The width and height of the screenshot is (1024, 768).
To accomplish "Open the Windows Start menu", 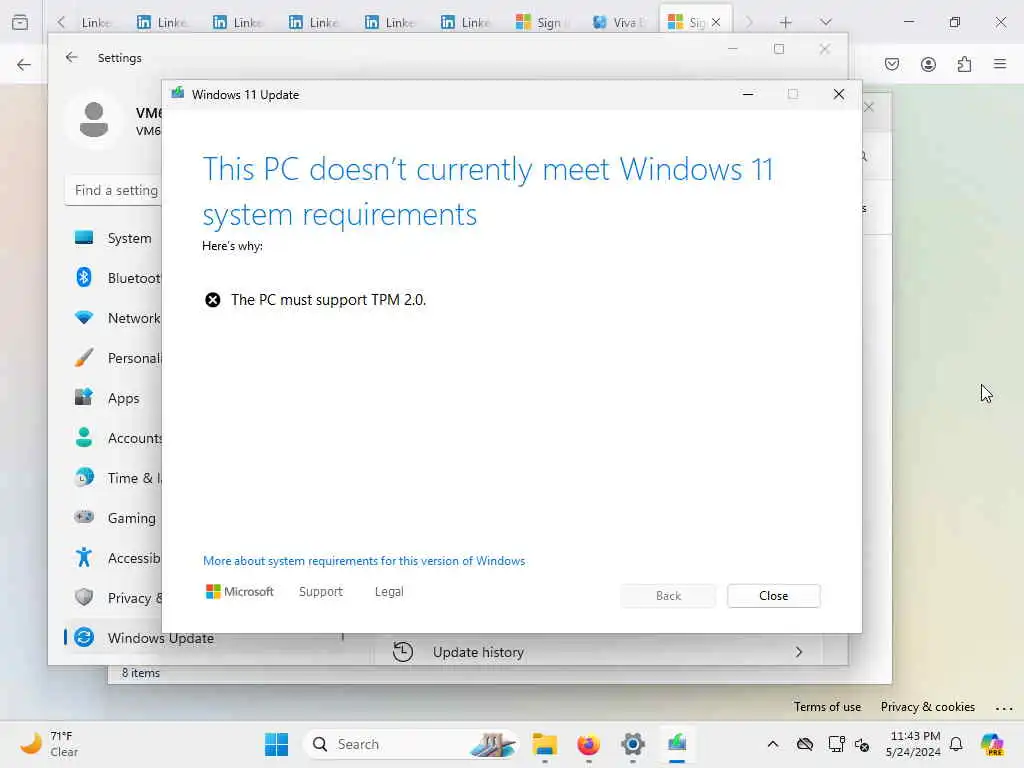I will point(276,744).
